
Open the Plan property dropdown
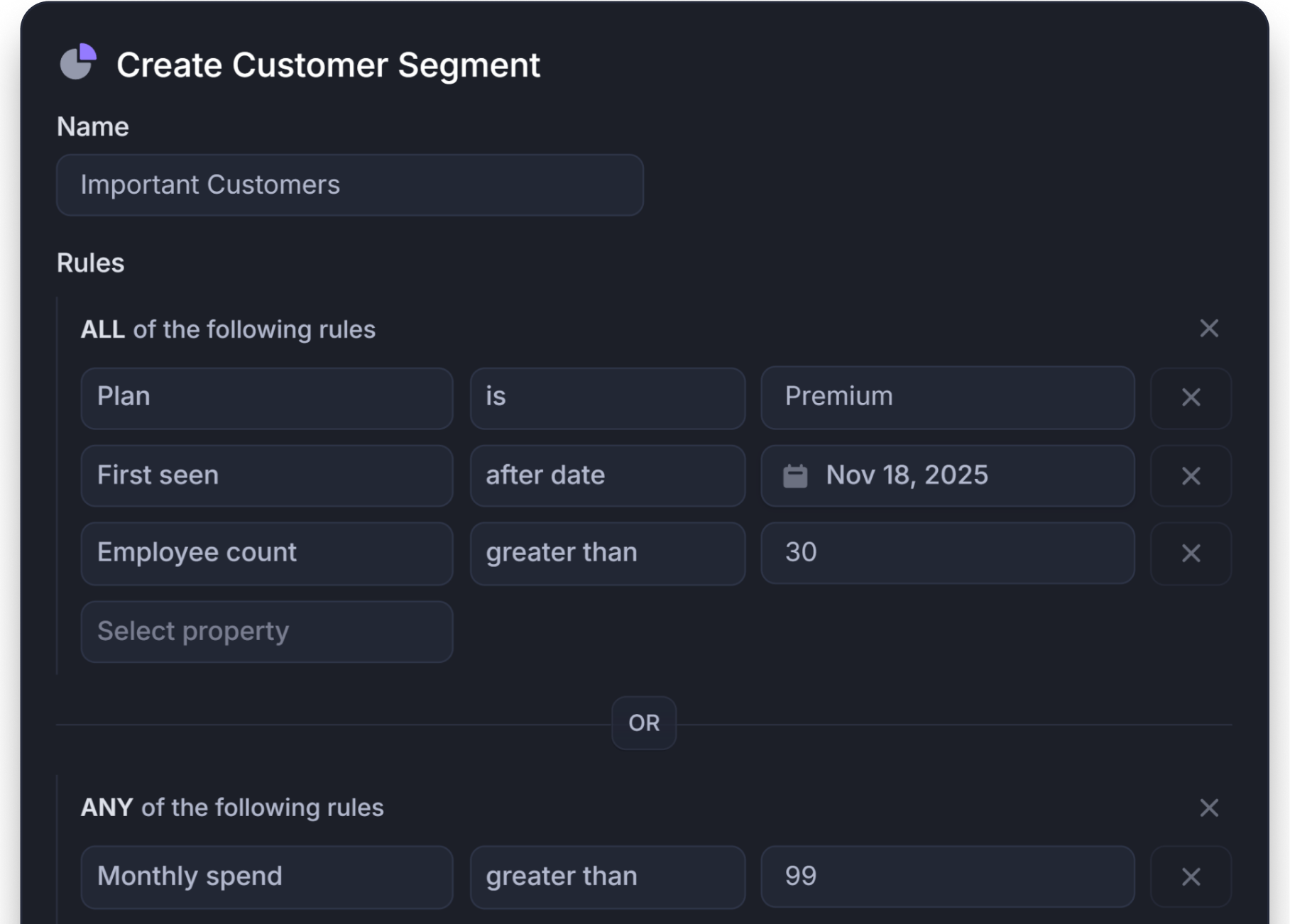(x=267, y=398)
